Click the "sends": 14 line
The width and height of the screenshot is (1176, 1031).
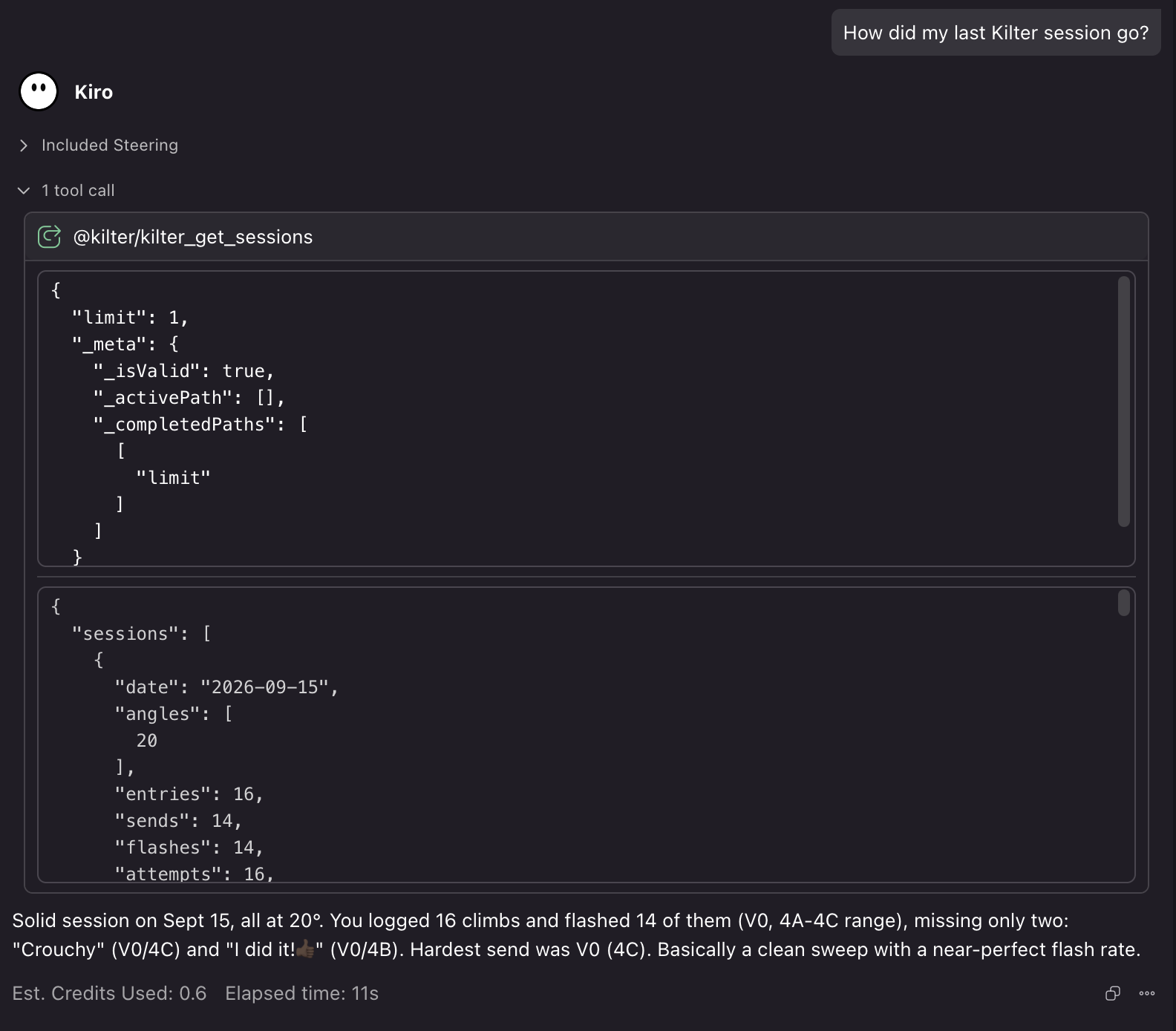coord(178,821)
